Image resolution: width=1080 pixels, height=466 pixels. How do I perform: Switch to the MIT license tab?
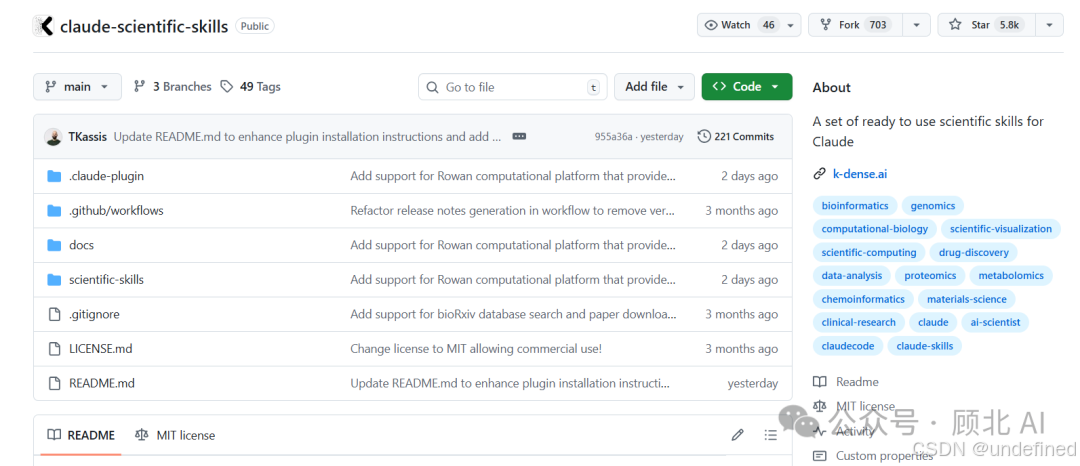(x=175, y=435)
